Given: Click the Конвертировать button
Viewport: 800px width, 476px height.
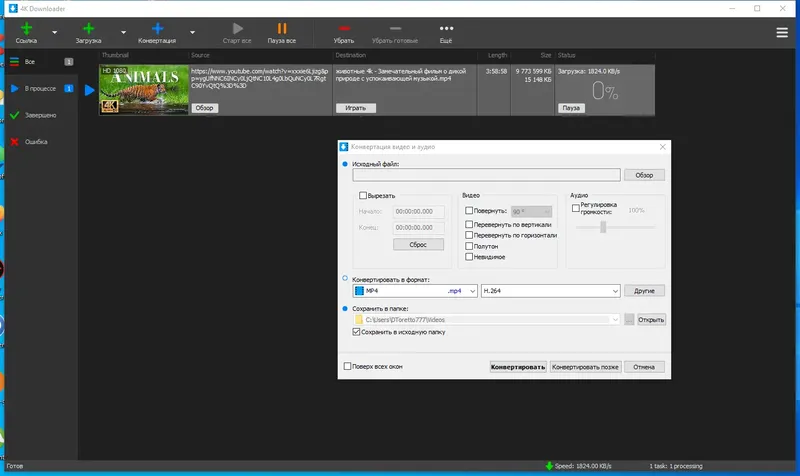Looking at the screenshot, I should tap(518, 367).
